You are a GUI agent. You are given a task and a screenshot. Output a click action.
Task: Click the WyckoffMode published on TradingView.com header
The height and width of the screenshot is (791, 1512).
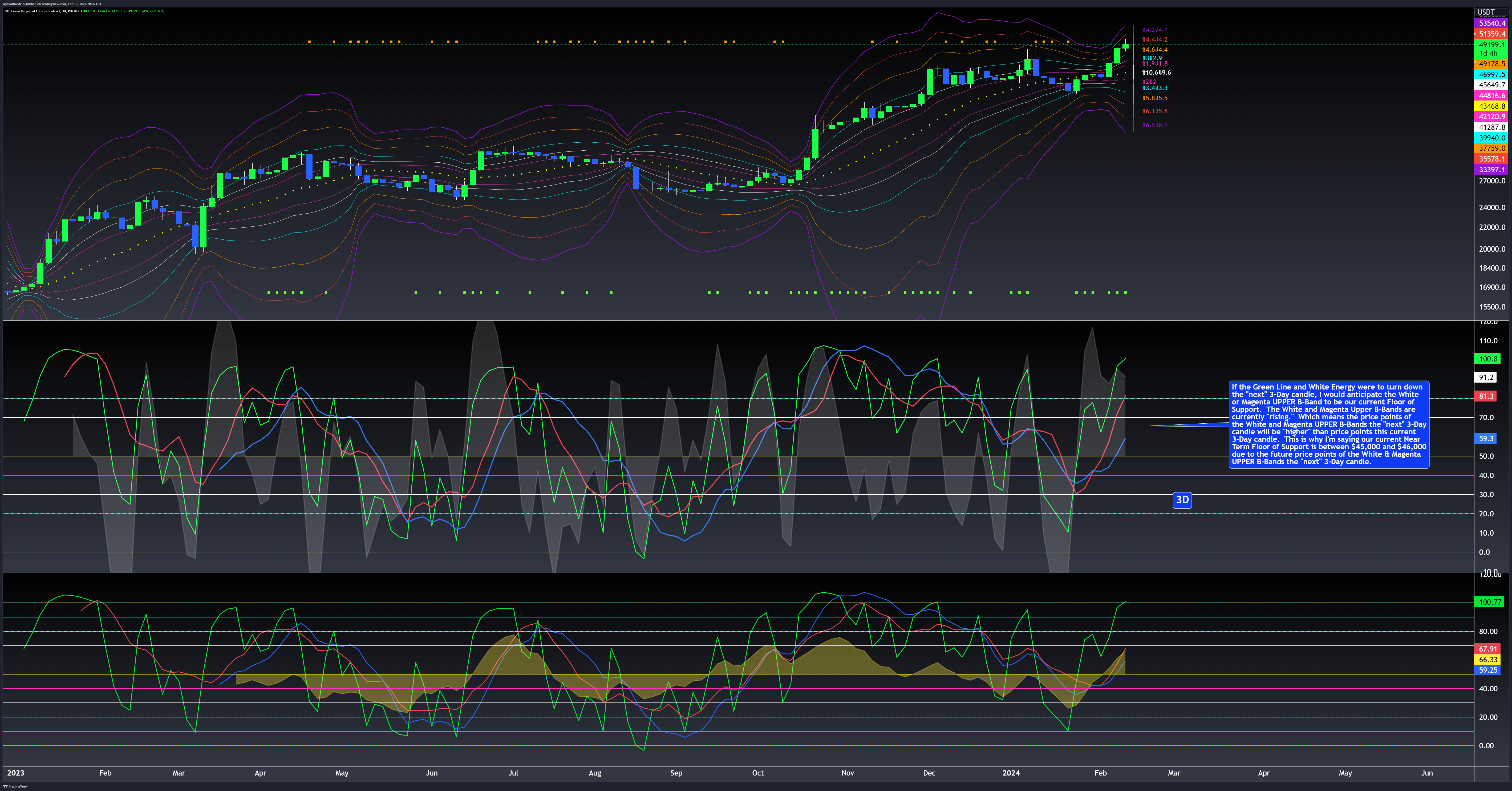34,3
